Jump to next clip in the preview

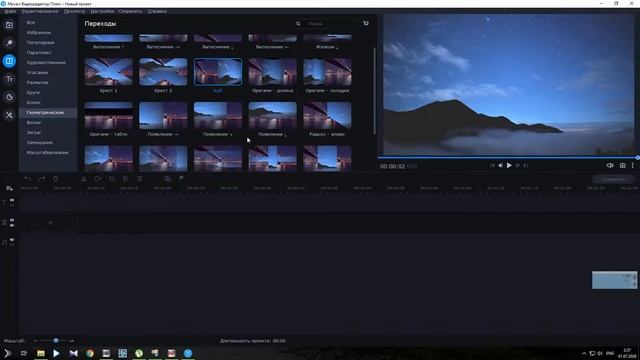[x=526, y=165]
